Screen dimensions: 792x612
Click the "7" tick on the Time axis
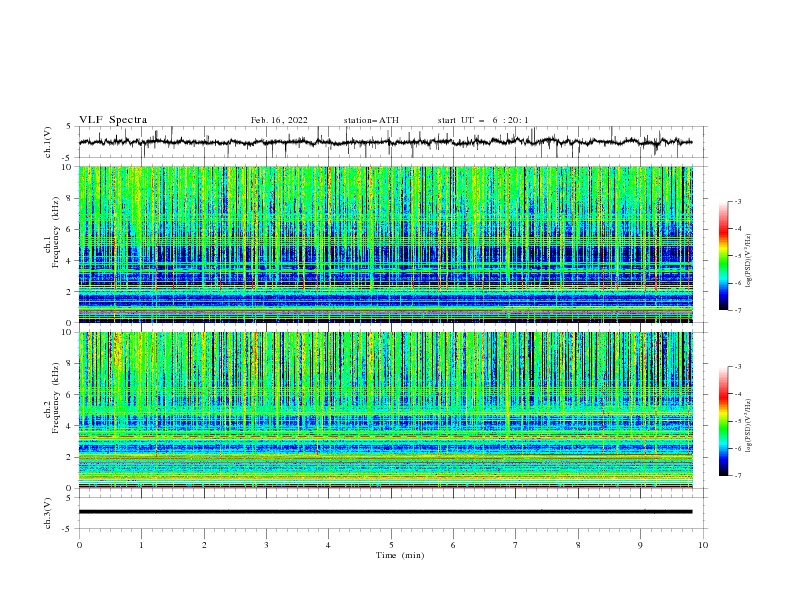coord(516,545)
